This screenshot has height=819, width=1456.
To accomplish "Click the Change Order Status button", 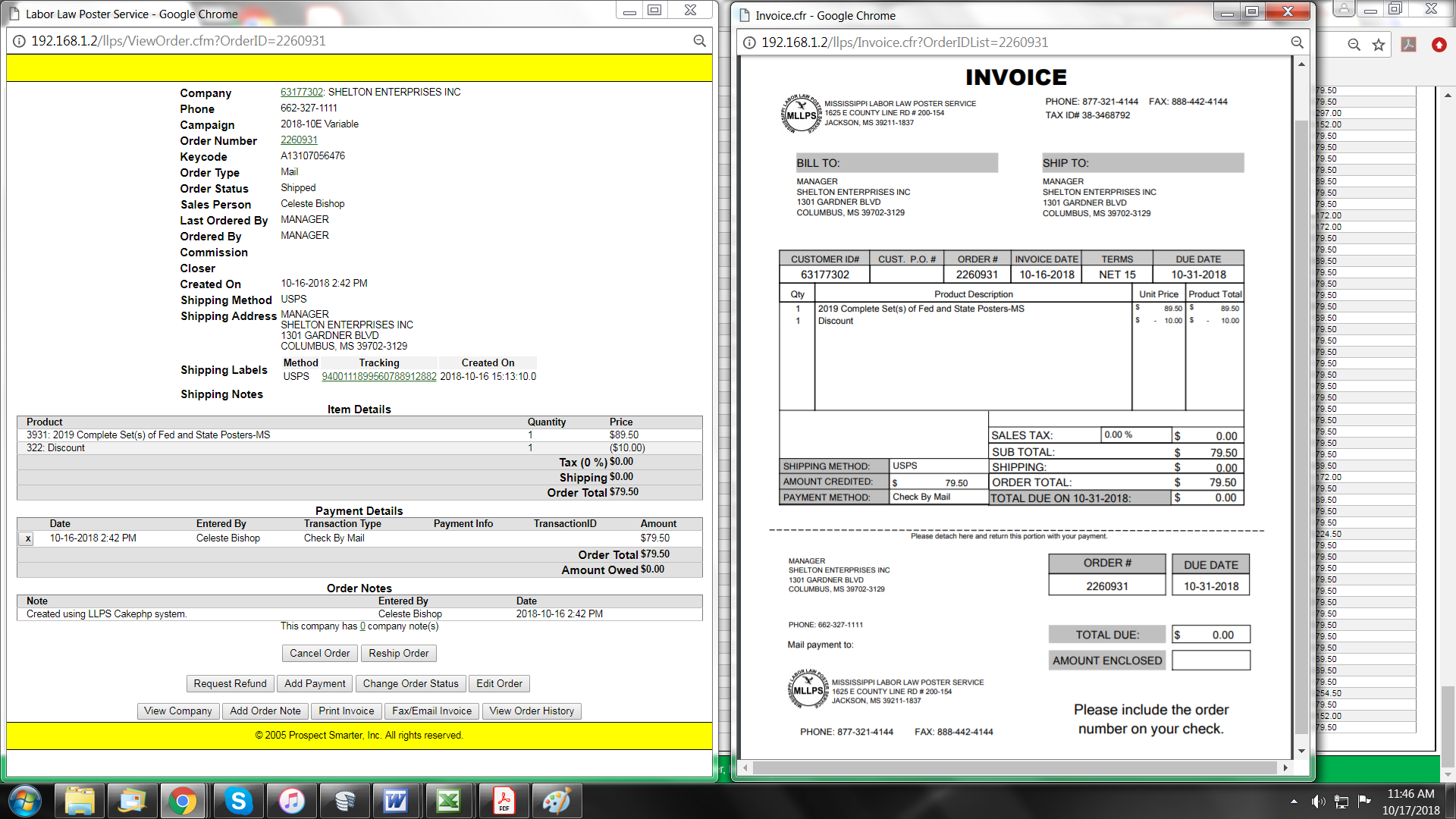I will coord(410,683).
